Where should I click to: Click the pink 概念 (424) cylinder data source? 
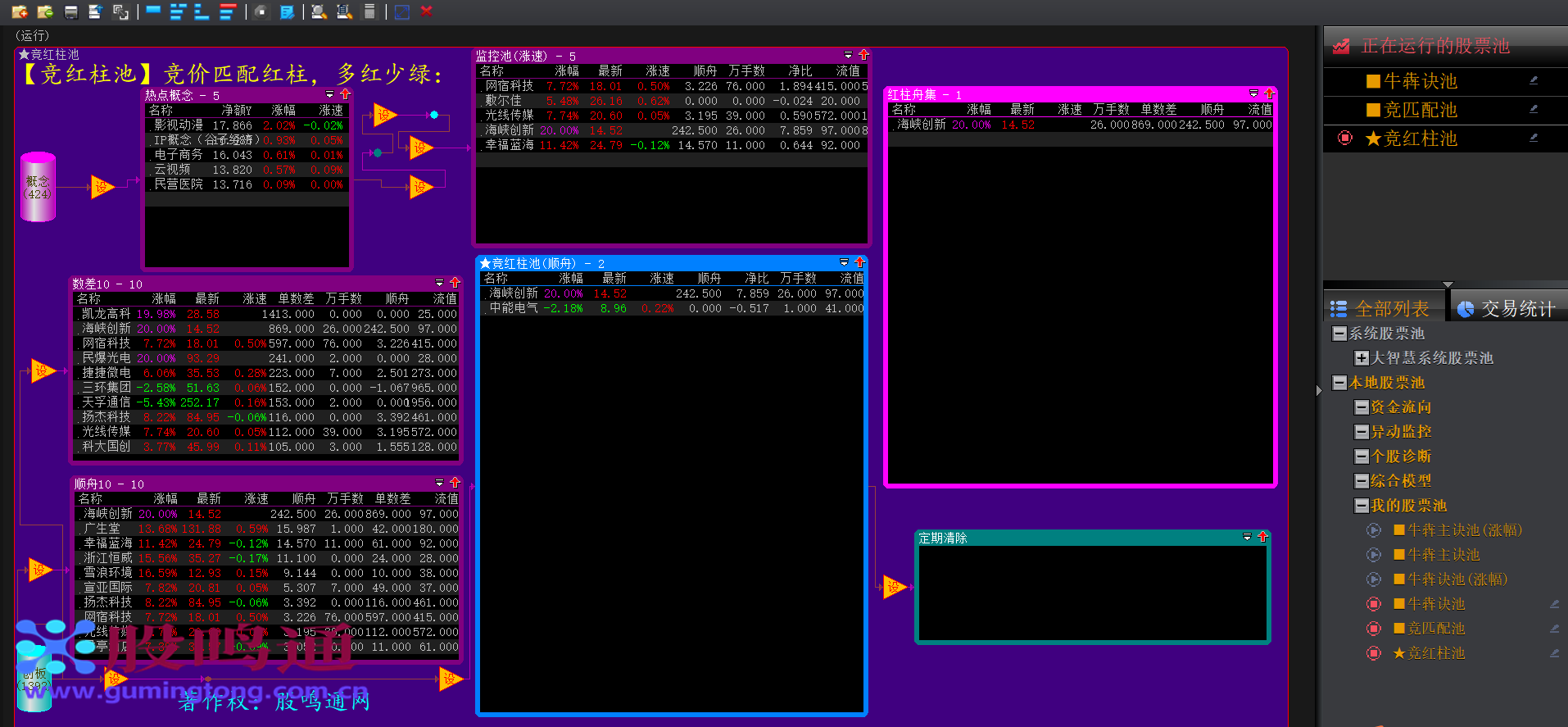point(38,188)
